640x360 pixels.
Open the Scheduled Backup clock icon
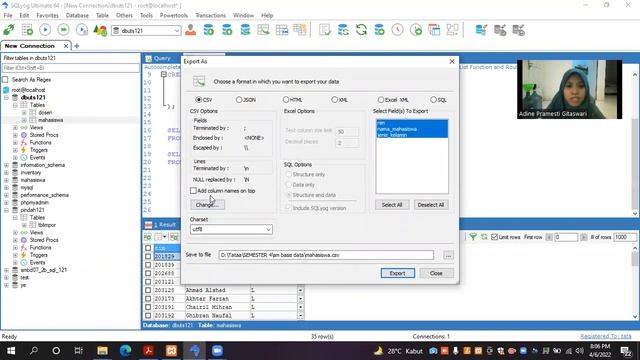coord(397,30)
